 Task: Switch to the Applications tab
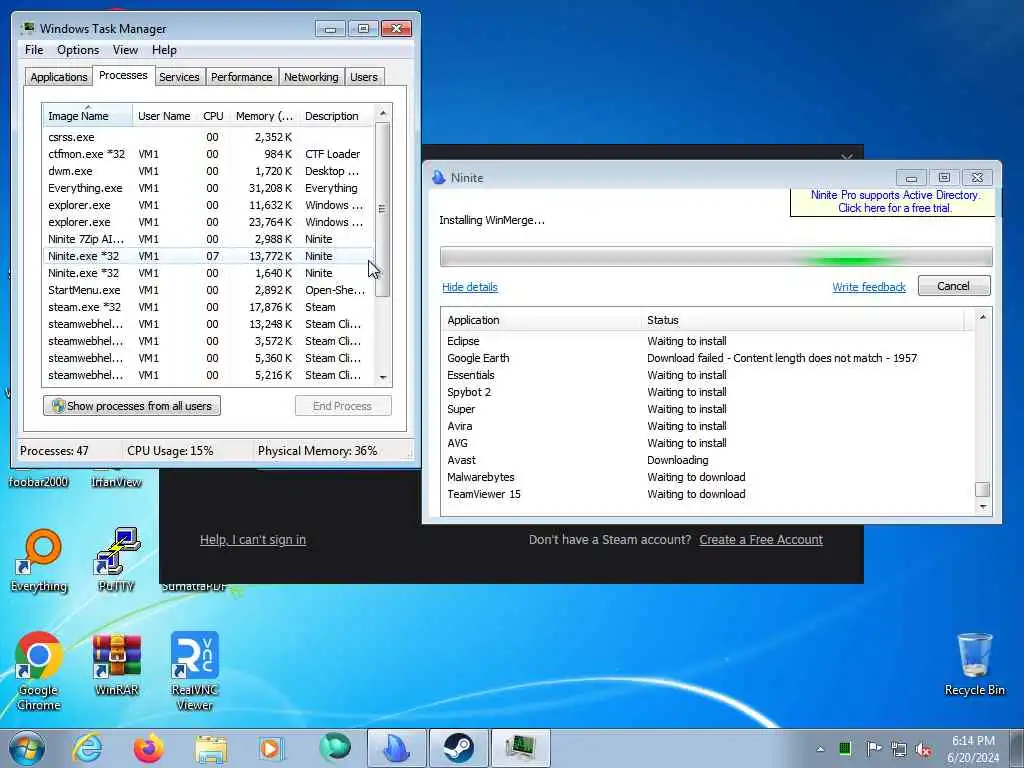point(59,77)
